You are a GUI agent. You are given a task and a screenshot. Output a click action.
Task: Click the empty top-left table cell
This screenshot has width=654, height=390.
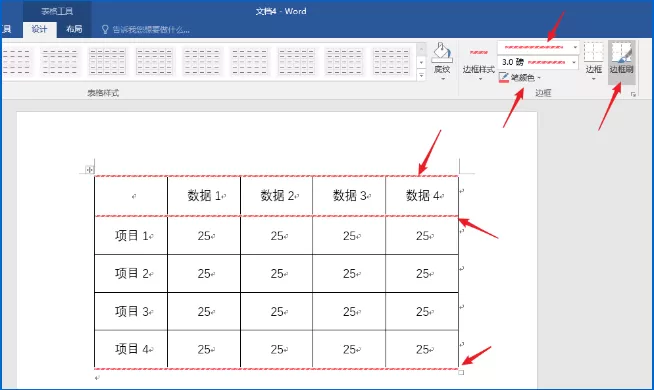[x=131, y=196]
